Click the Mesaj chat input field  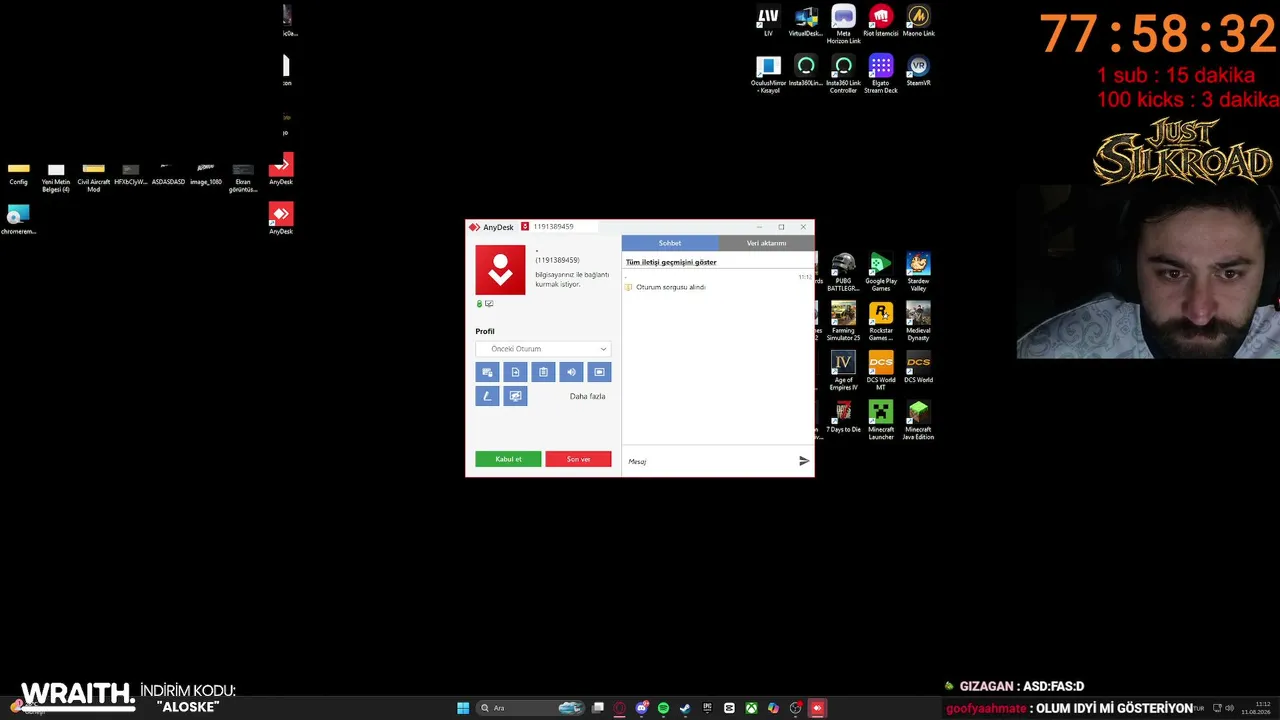click(x=708, y=461)
